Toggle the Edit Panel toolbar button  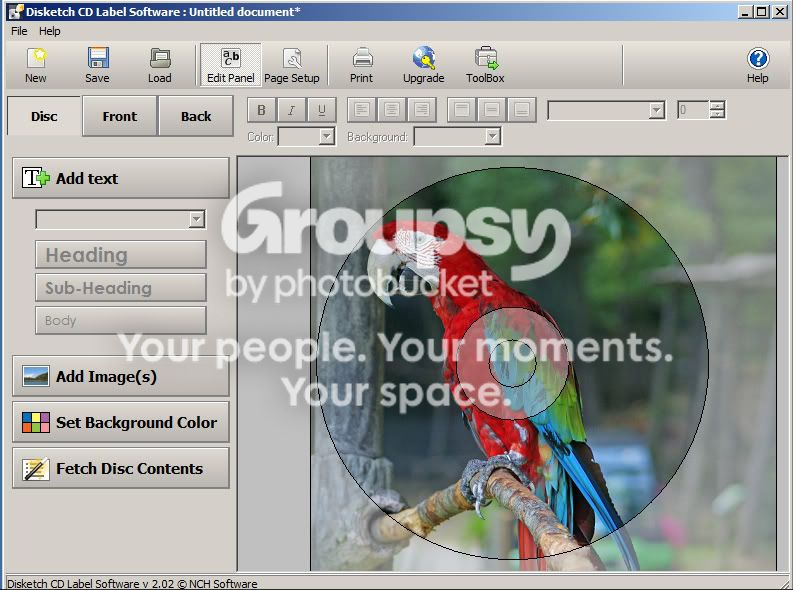pyautogui.click(x=231, y=65)
